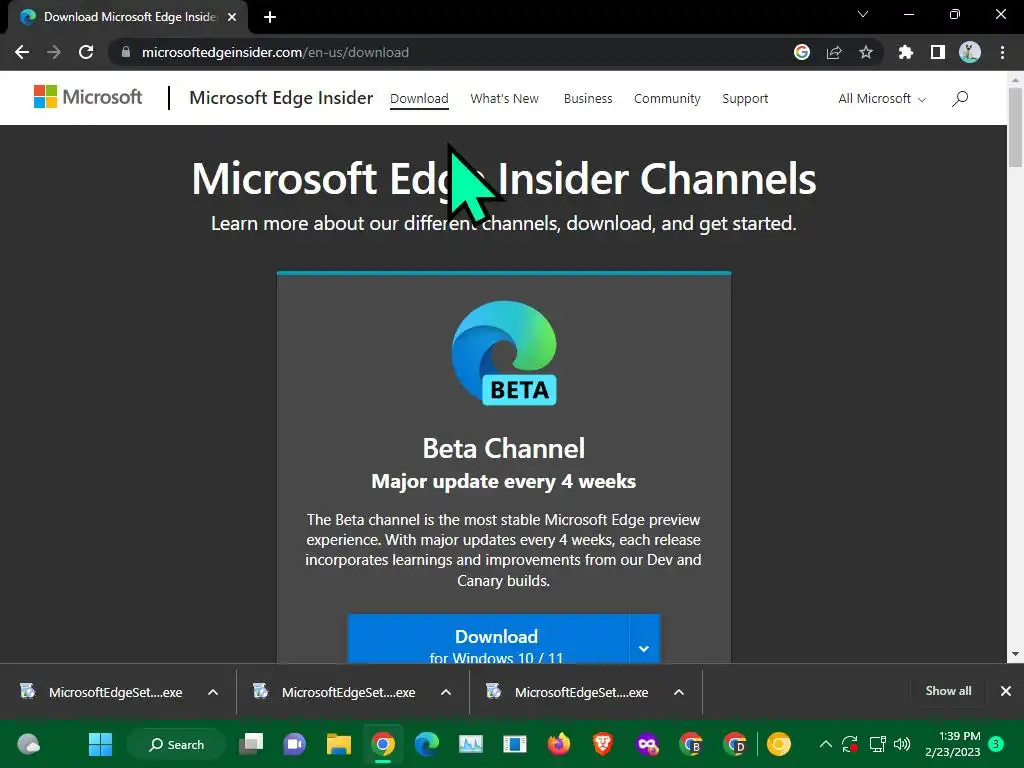Image resolution: width=1024 pixels, height=768 pixels.
Task: Bookmark this page with the star icon
Action: click(865, 52)
